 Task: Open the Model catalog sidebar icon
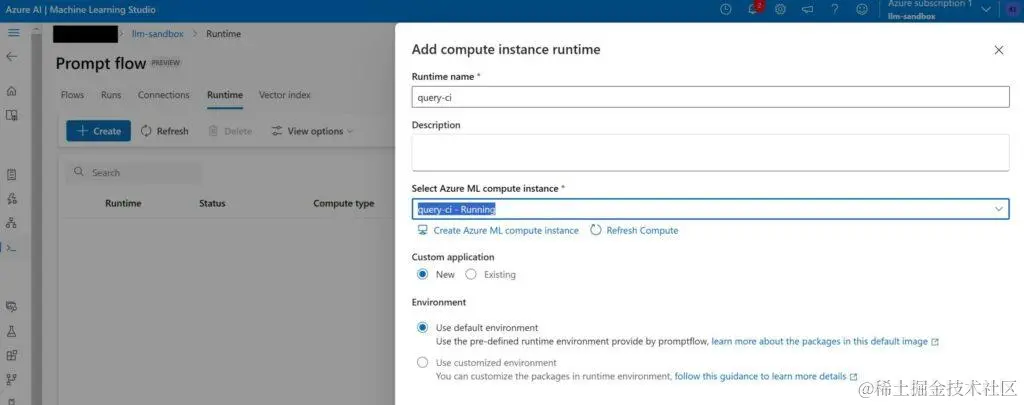12,115
